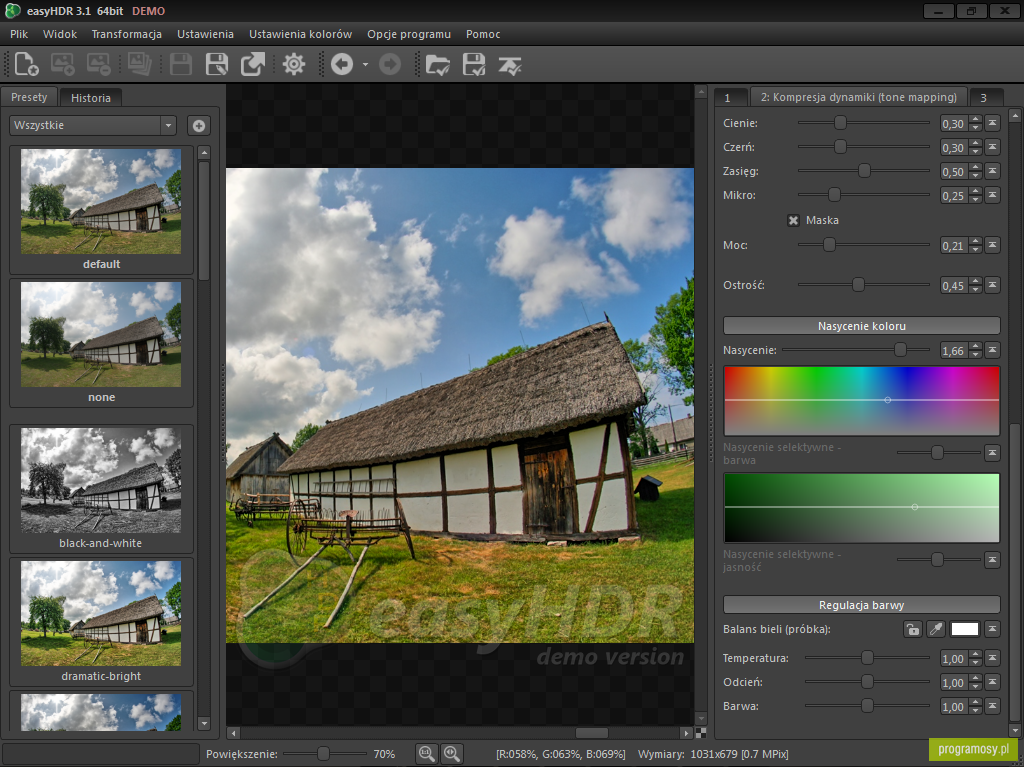This screenshot has width=1024, height=767.
Task: Open the Pomoc menu
Action: coord(483,34)
